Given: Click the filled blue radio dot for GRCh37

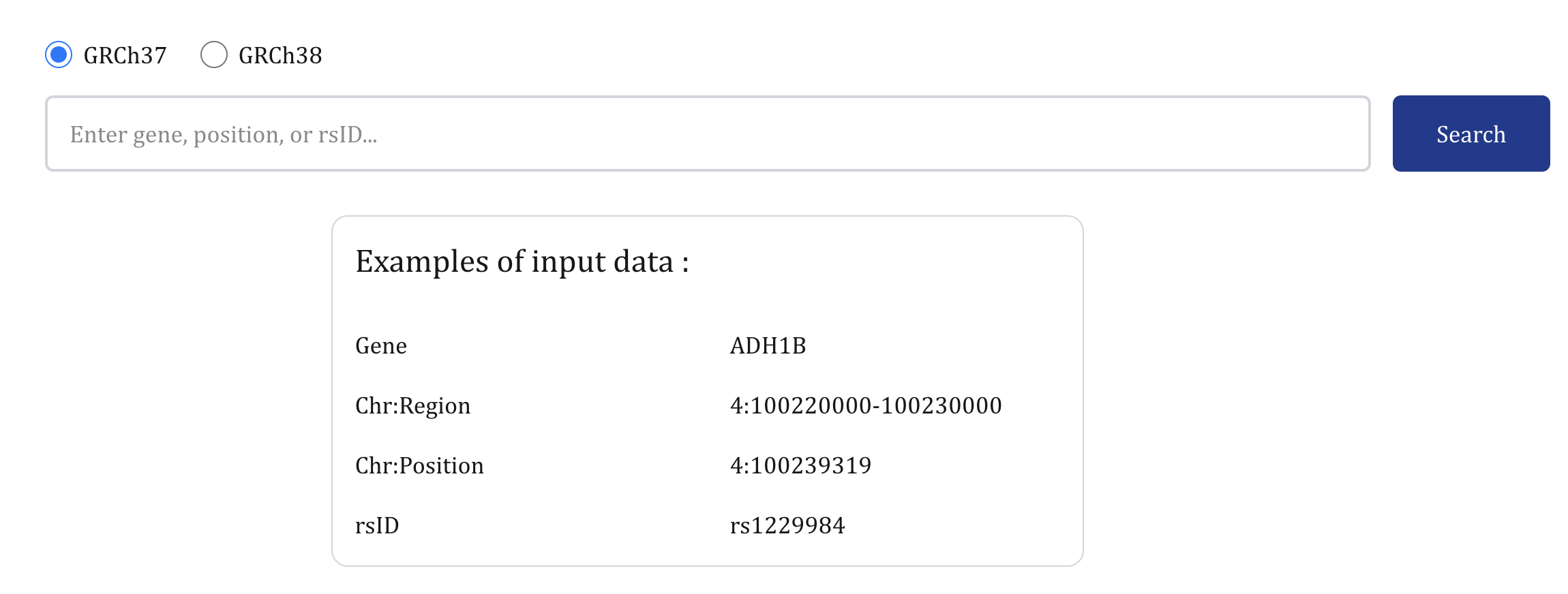Looking at the screenshot, I should point(59,54).
